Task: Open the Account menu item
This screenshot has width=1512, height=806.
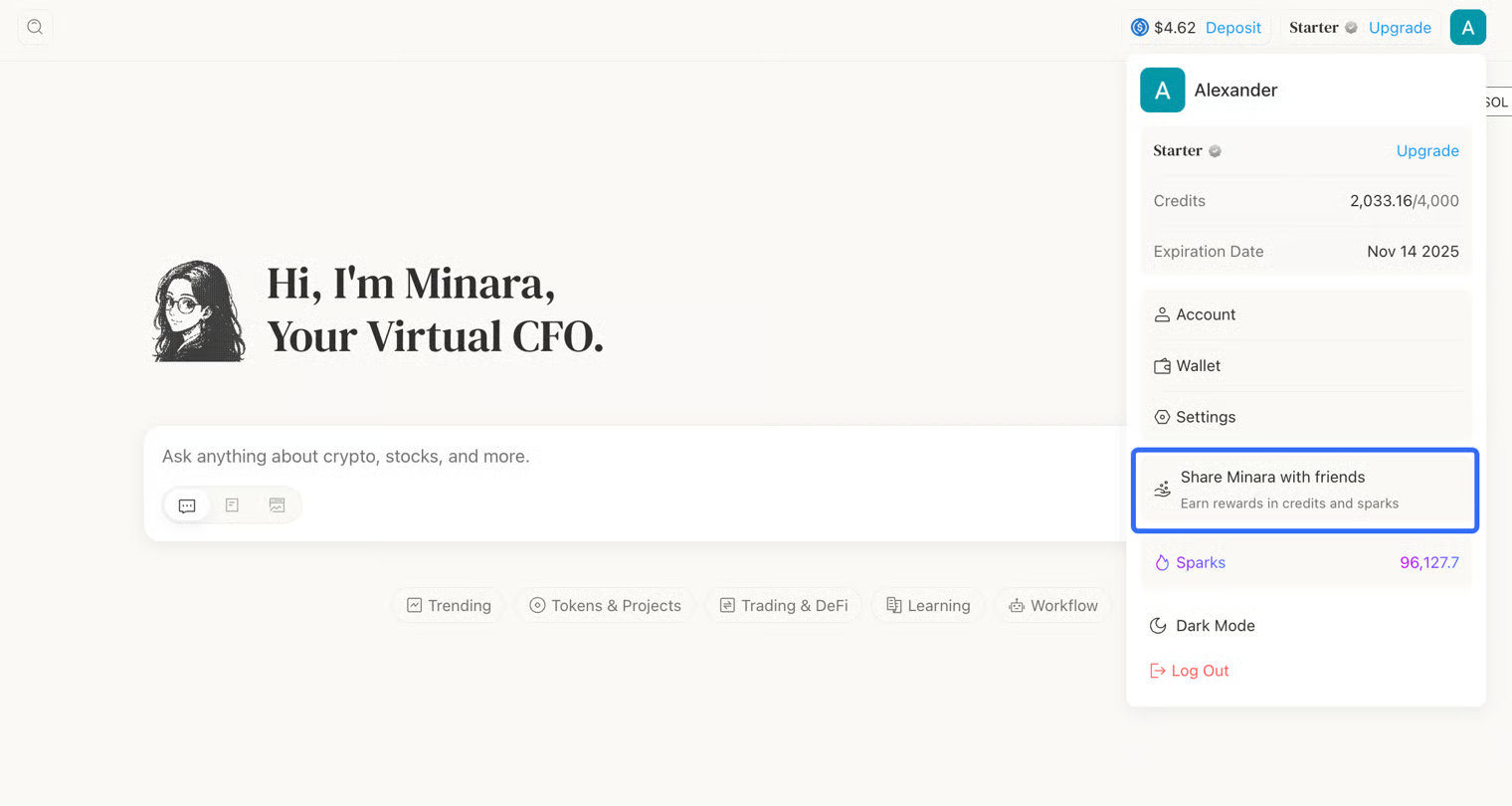Action: [1205, 314]
